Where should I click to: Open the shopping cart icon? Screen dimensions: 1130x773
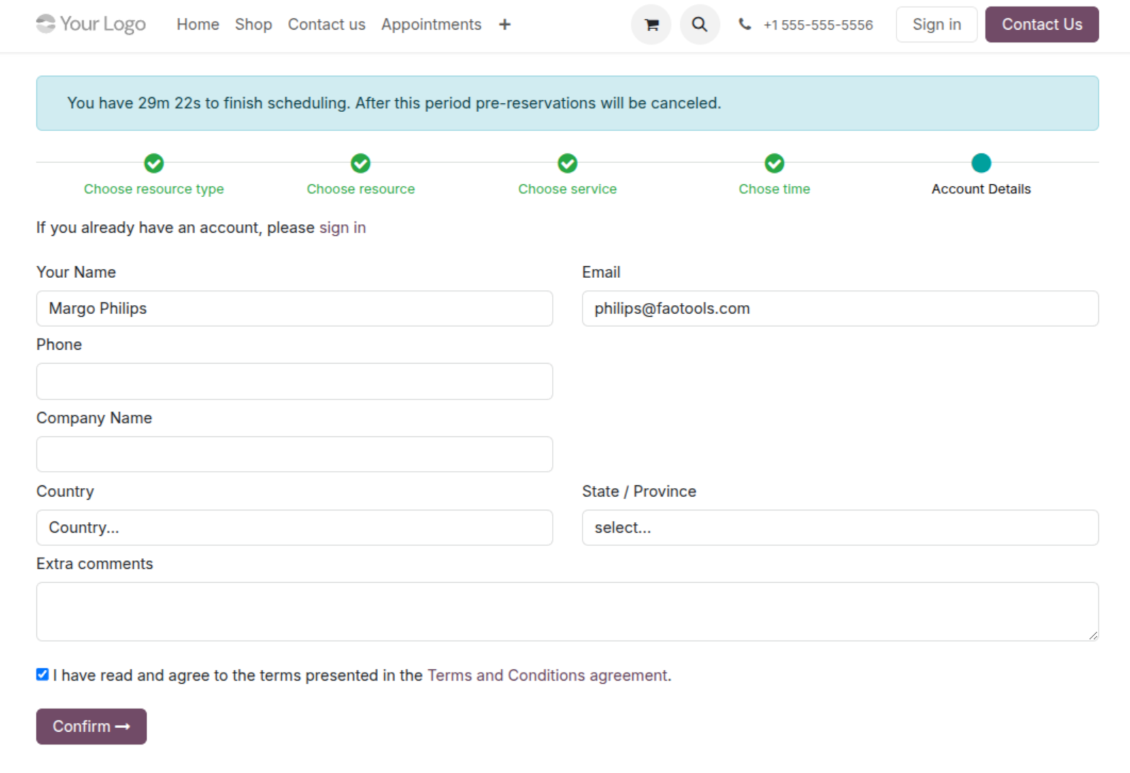(651, 25)
